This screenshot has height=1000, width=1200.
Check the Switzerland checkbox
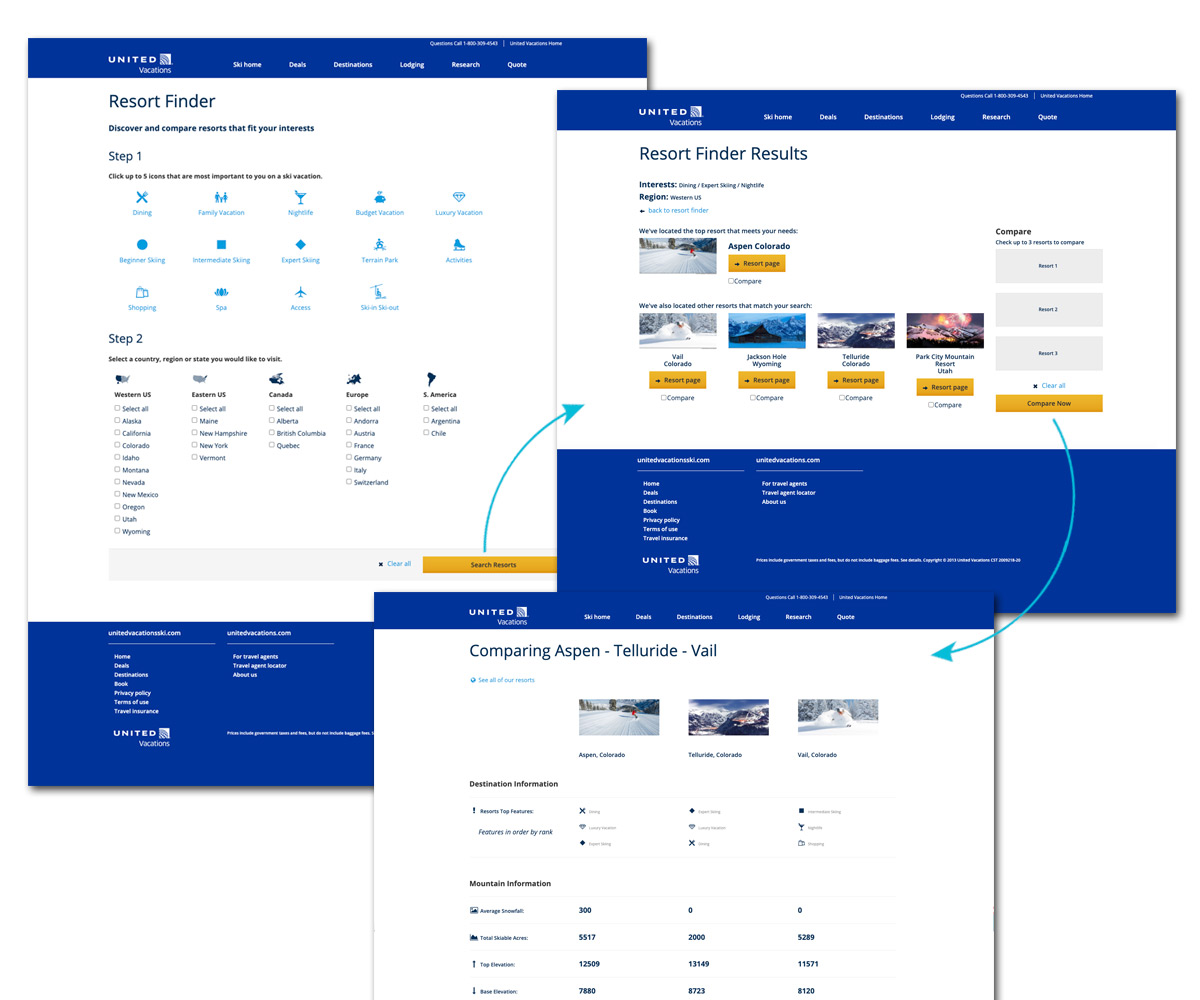[349, 482]
